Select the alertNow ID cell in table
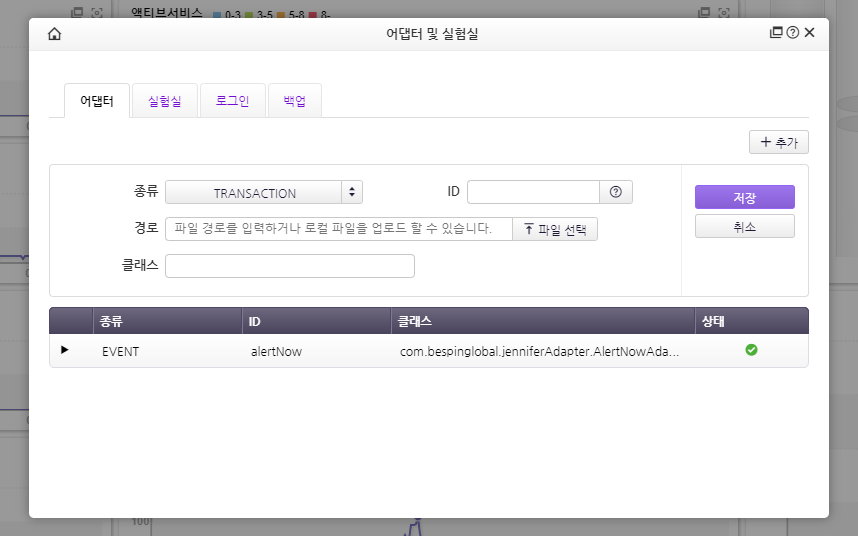This screenshot has height=536, width=858. click(276, 351)
